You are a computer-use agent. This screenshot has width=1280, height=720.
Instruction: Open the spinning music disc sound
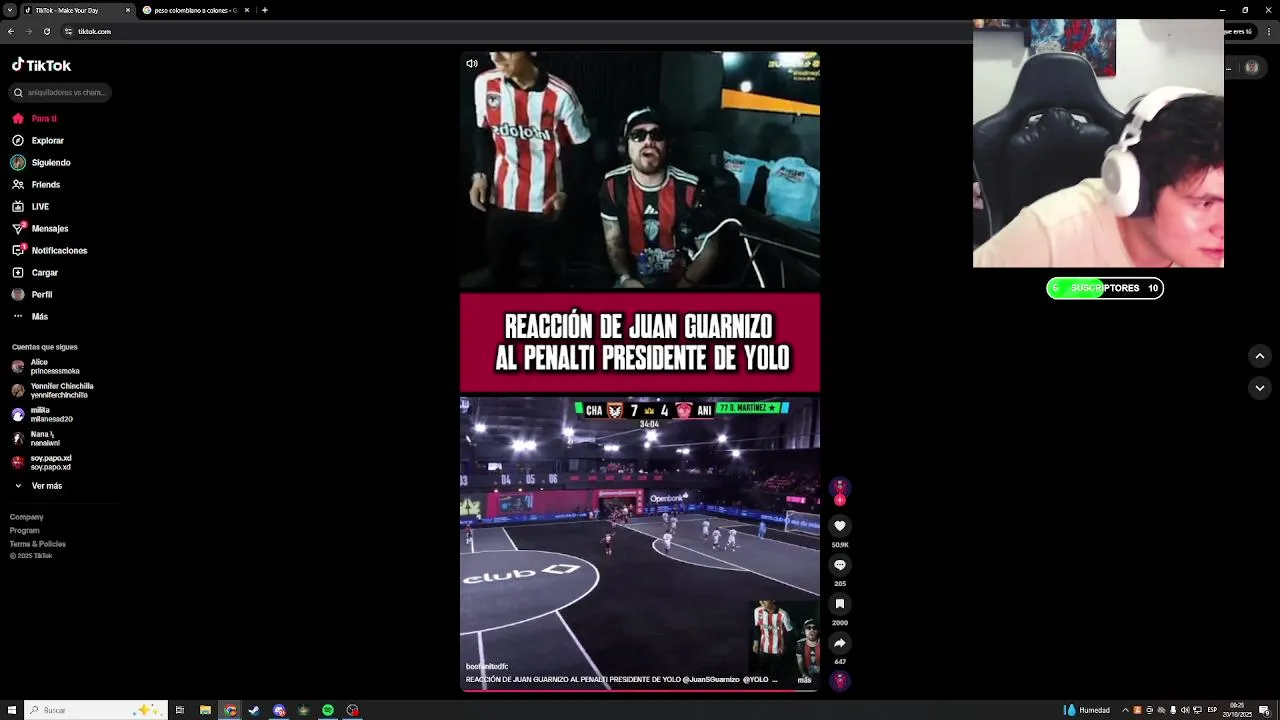pos(840,680)
